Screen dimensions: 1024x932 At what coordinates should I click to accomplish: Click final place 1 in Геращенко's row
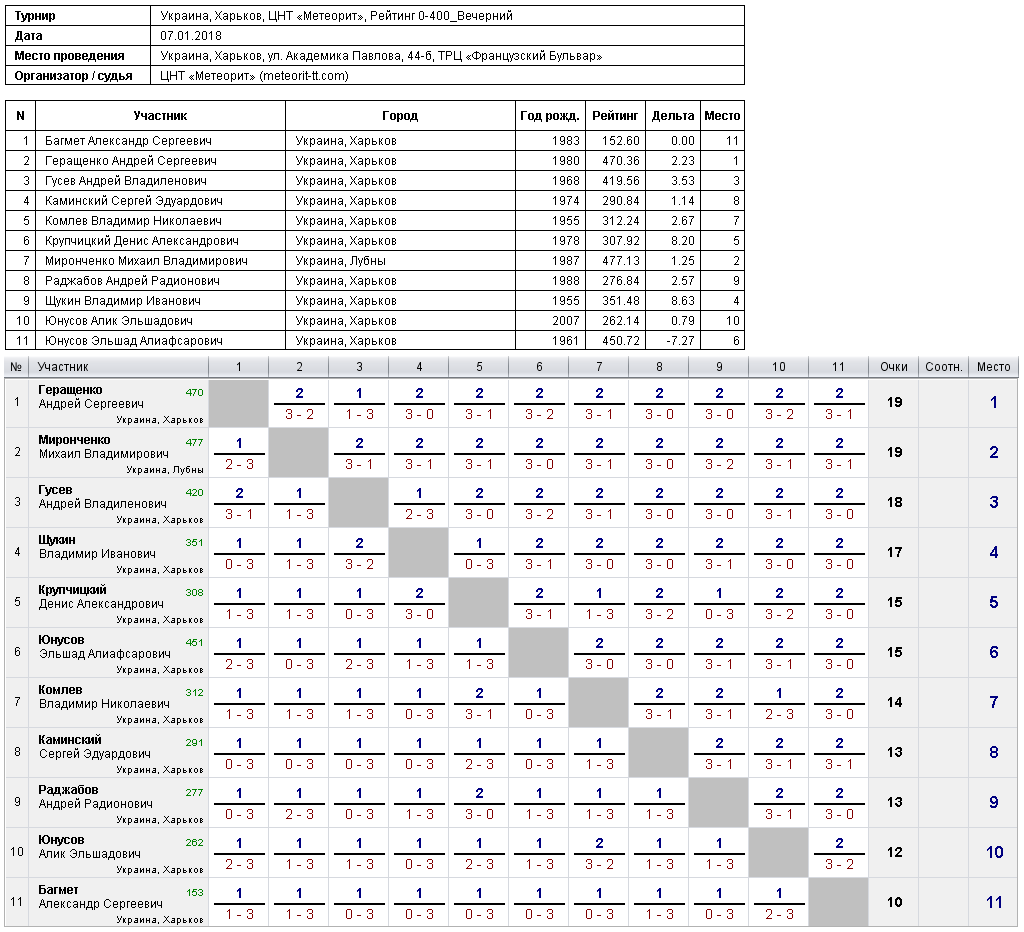pyautogui.click(x=993, y=402)
